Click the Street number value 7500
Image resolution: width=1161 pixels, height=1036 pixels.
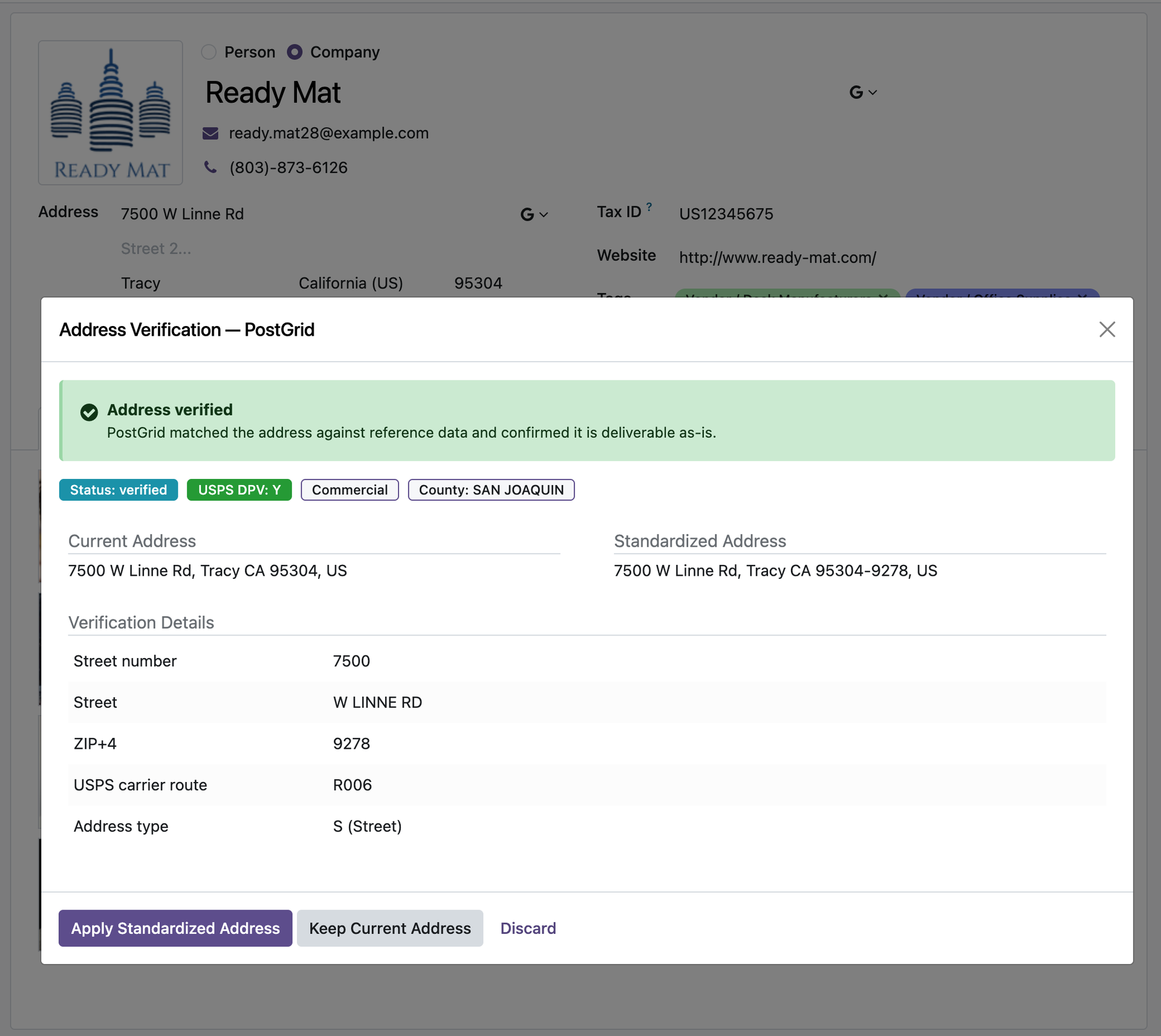351,661
